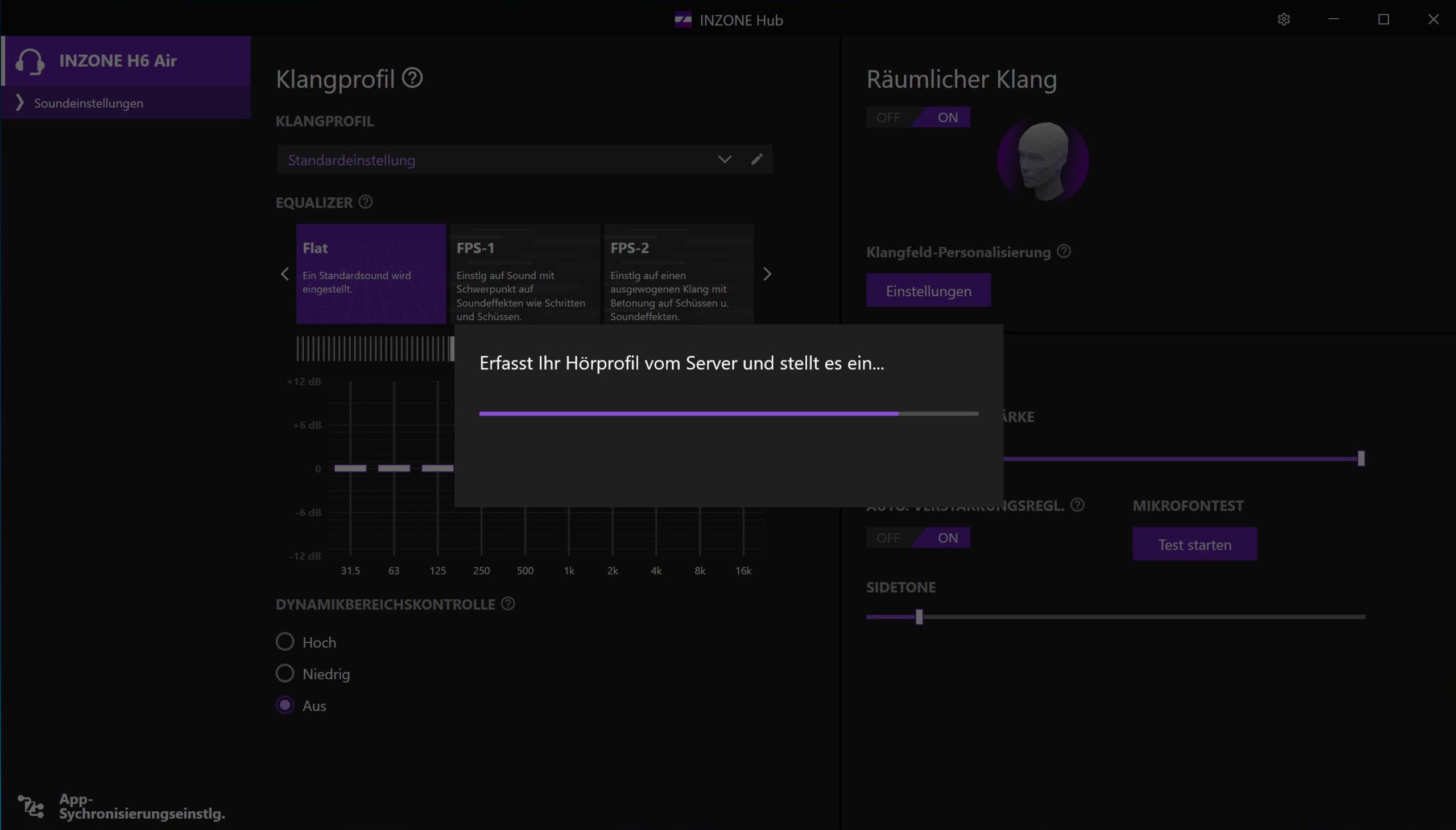Click the INZONE H6 Air headset icon

click(x=30, y=61)
